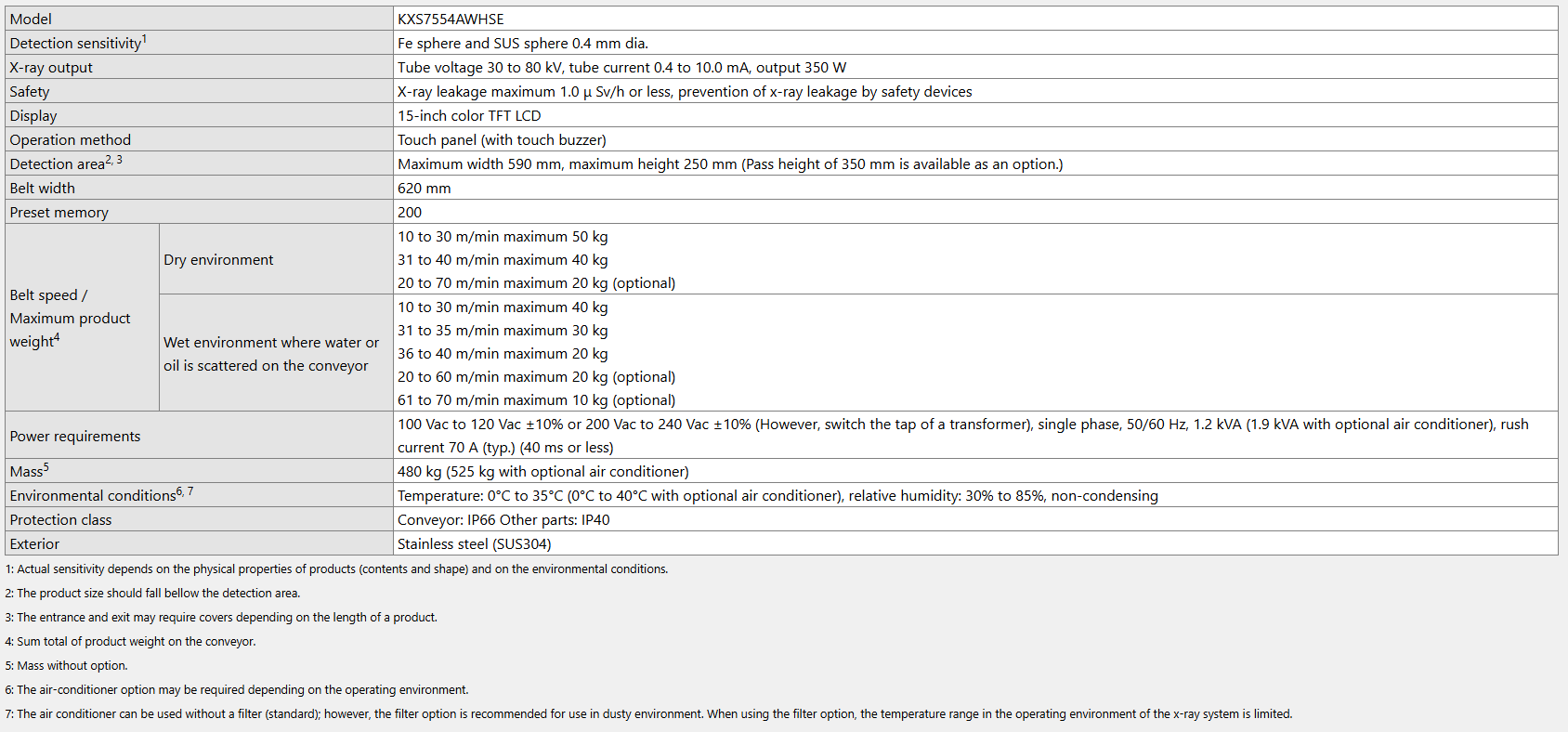Click the Belt speed / Maximum product weight label
This screenshot has height=732, width=1568.
(70, 318)
